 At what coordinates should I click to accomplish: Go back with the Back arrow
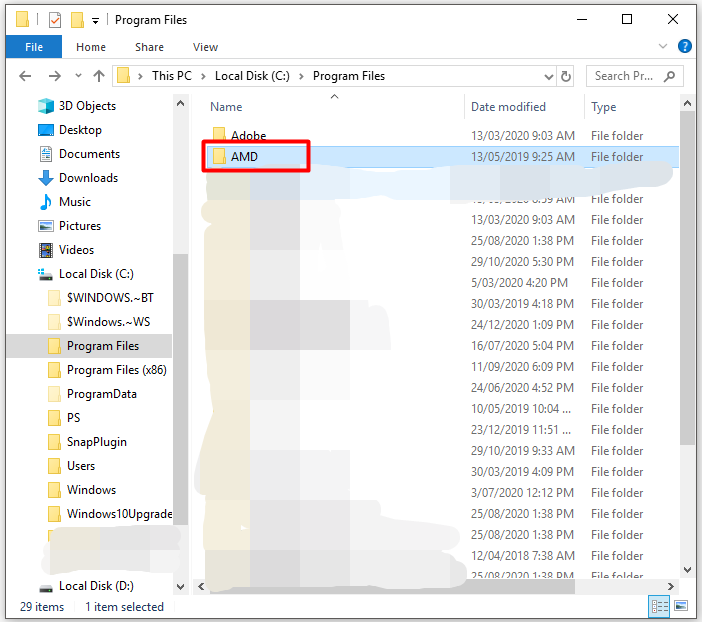(25, 76)
